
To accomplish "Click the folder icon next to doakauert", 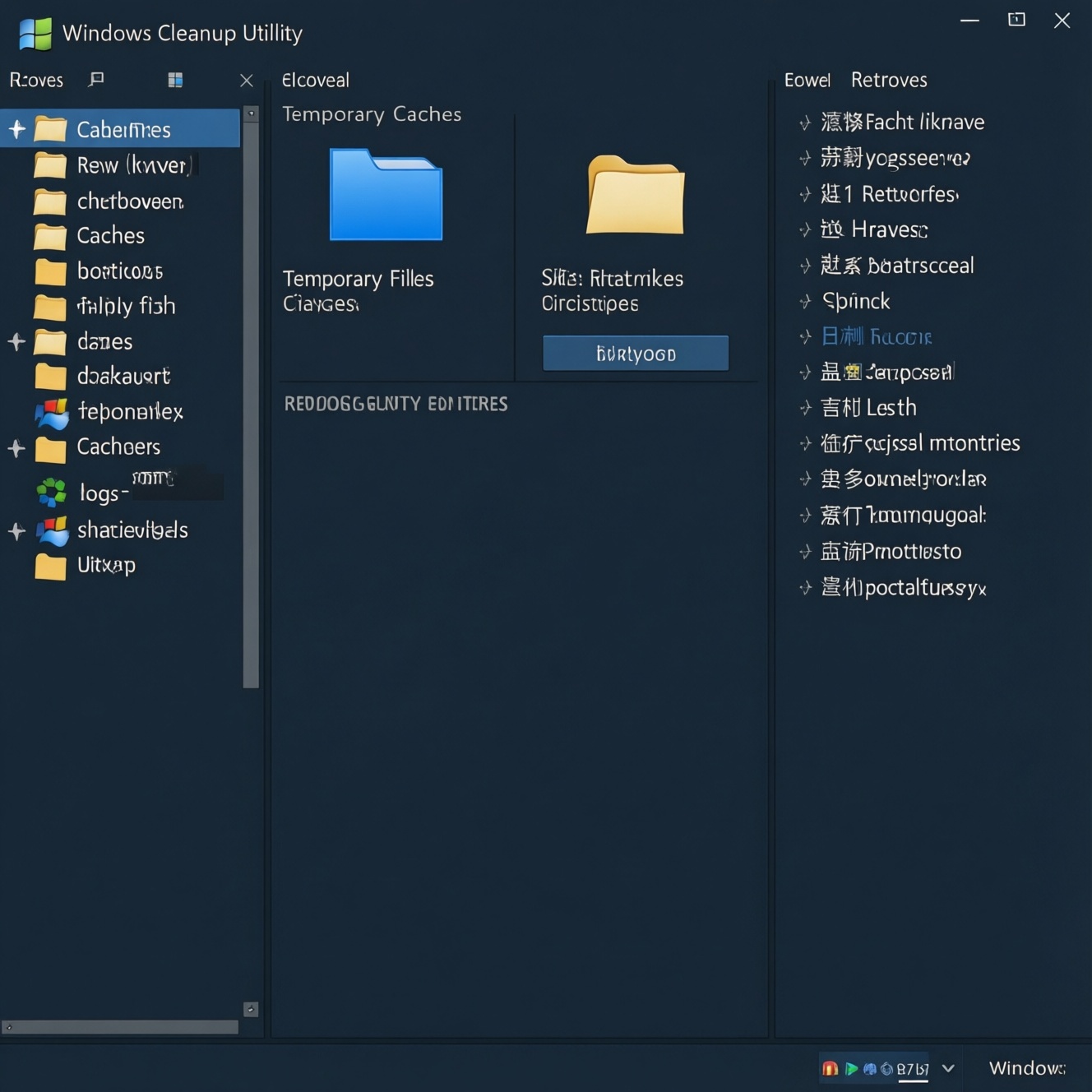I will [50, 377].
